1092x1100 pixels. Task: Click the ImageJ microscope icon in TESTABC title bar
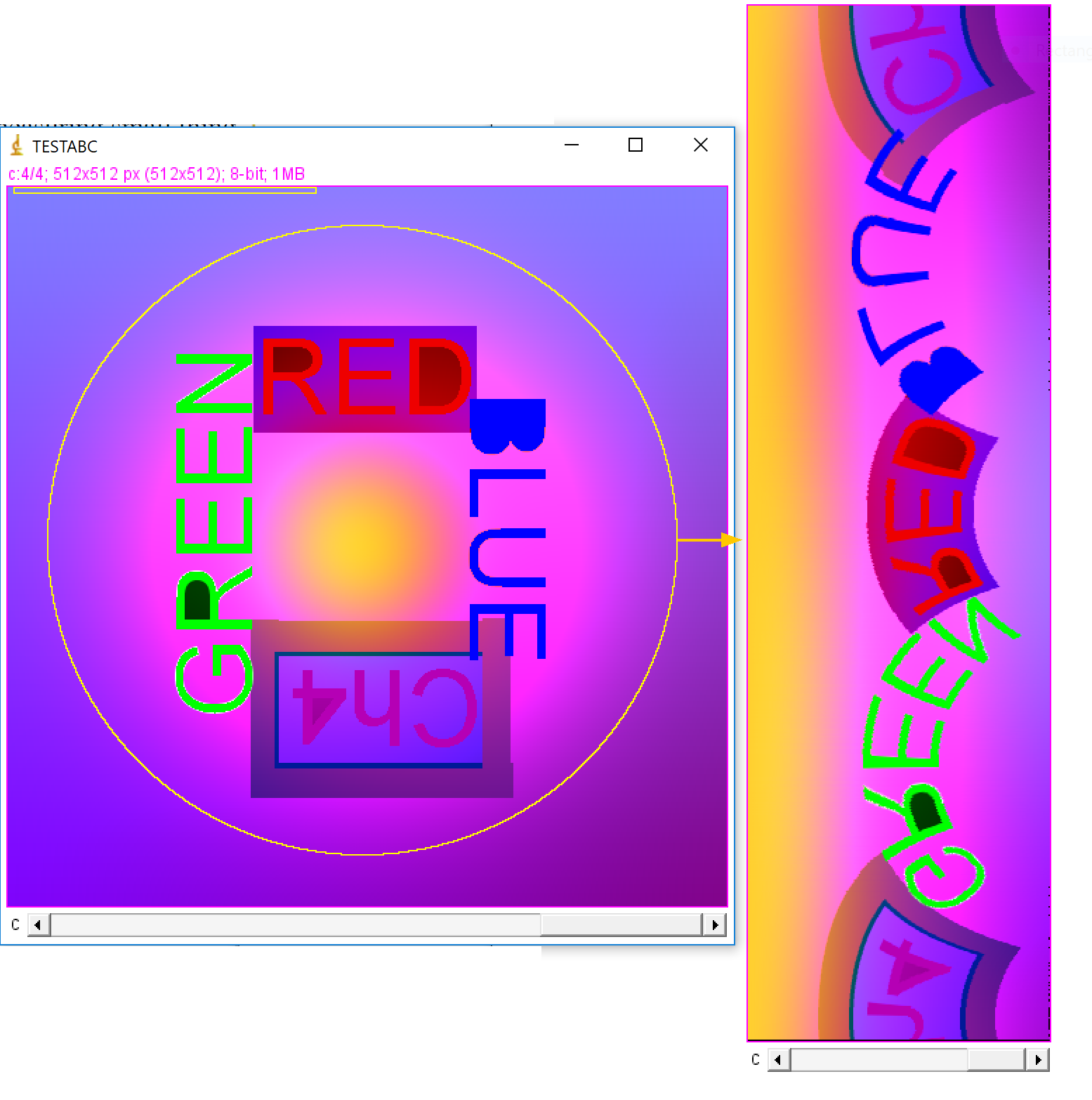17,145
